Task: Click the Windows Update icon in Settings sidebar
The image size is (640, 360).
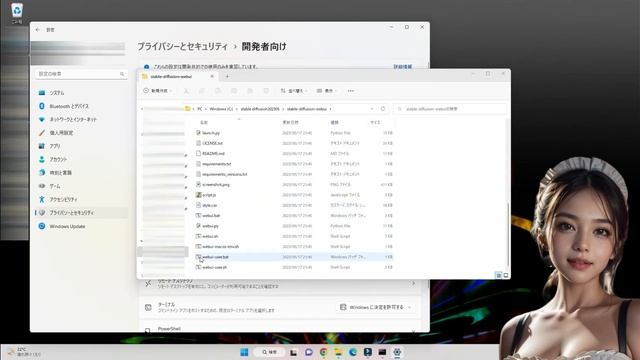Action: [x=42, y=226]
